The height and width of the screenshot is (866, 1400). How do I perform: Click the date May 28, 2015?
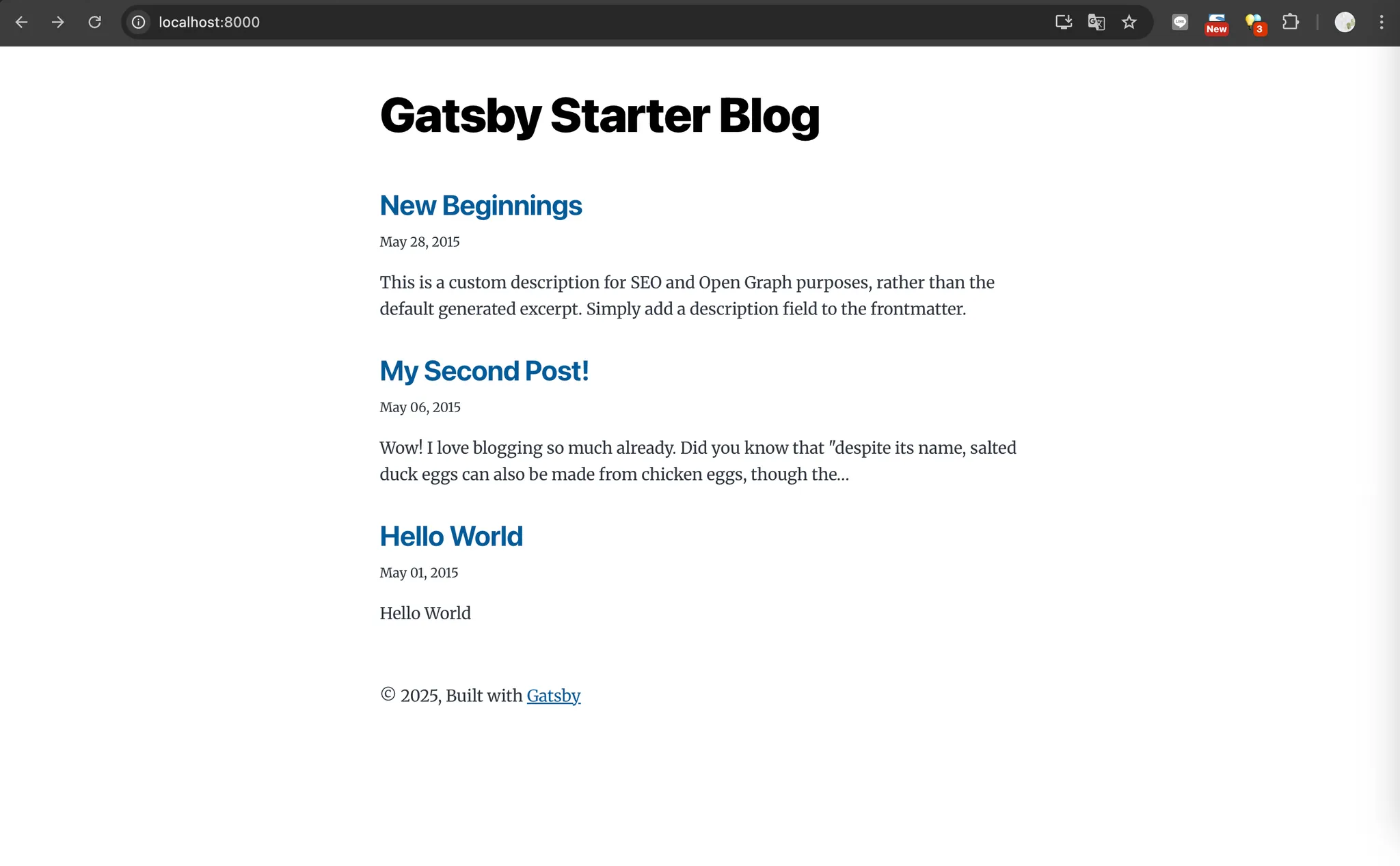coord(420,242)
